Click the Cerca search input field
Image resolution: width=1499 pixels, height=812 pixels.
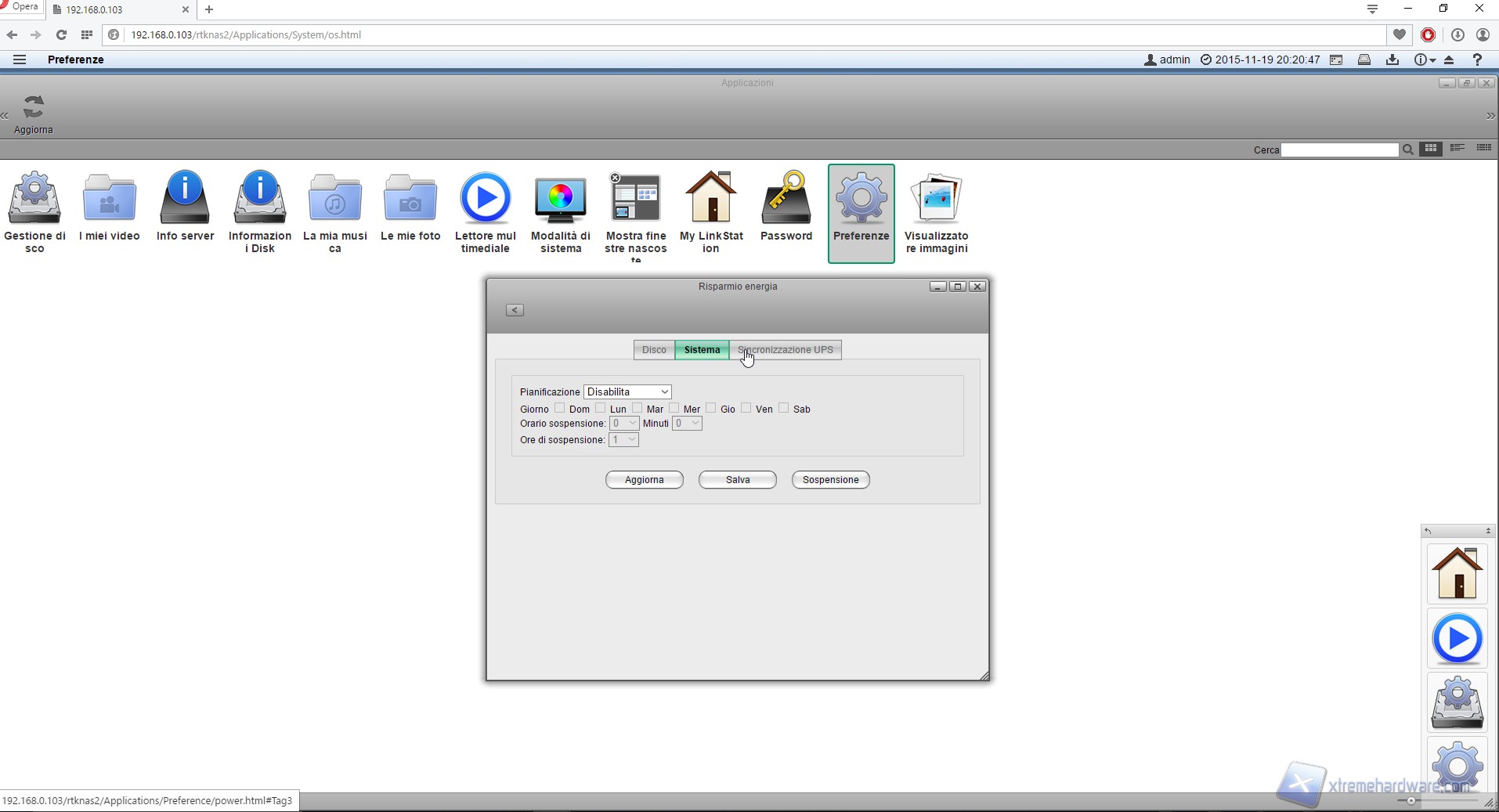[x=1339, y=150]
